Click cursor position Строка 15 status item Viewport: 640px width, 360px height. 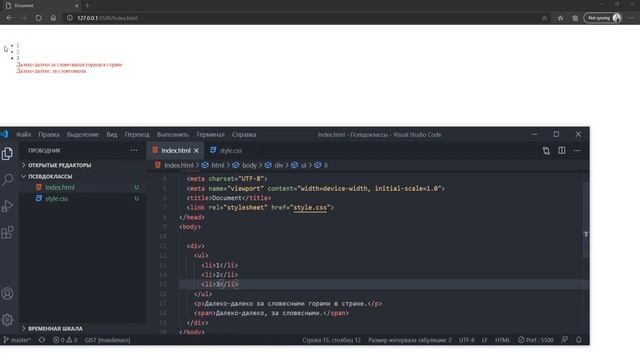coord(331,340)
